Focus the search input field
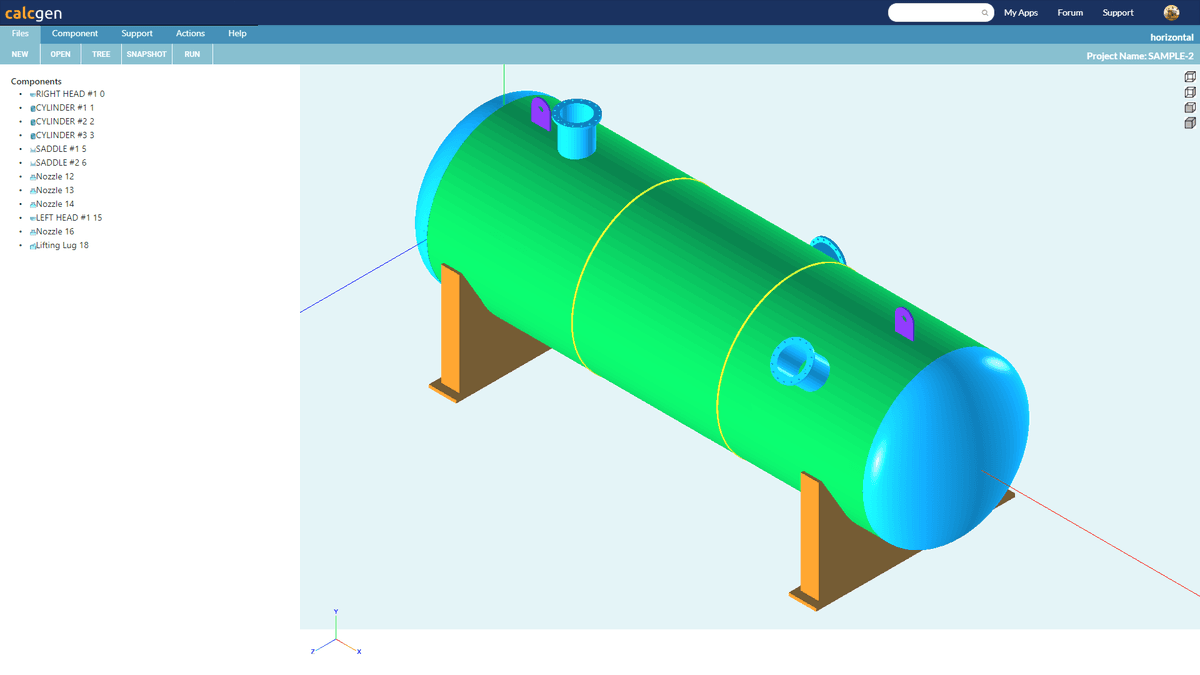 pyautogui.click(x=934, y=13)
